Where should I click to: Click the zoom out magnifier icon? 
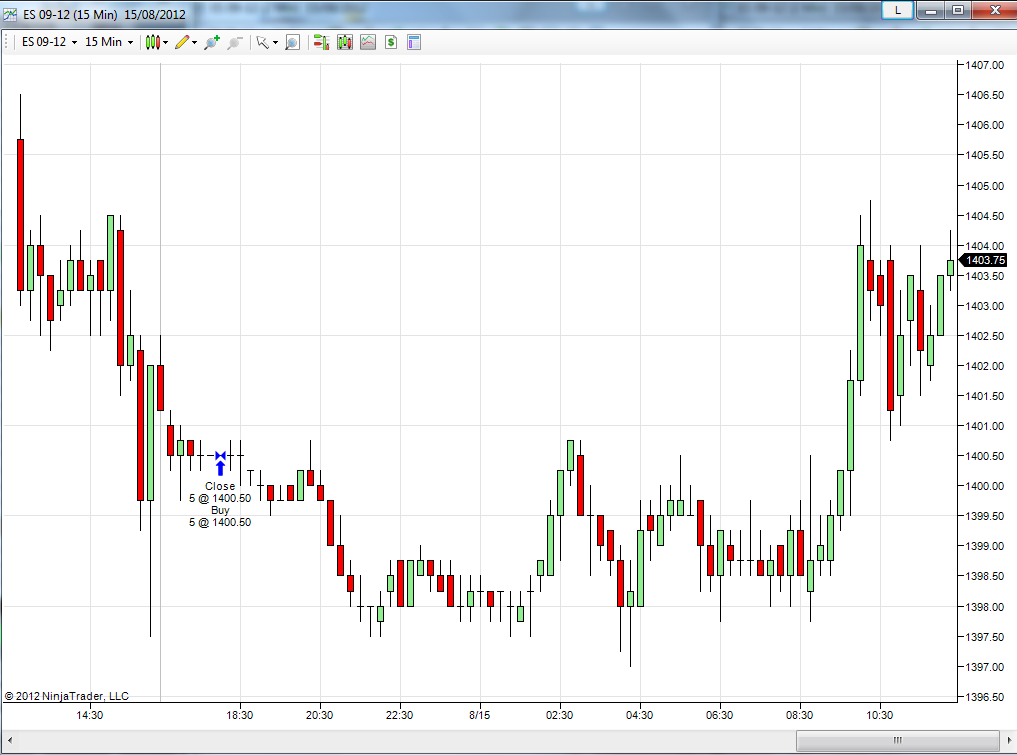tap(234, 43)
